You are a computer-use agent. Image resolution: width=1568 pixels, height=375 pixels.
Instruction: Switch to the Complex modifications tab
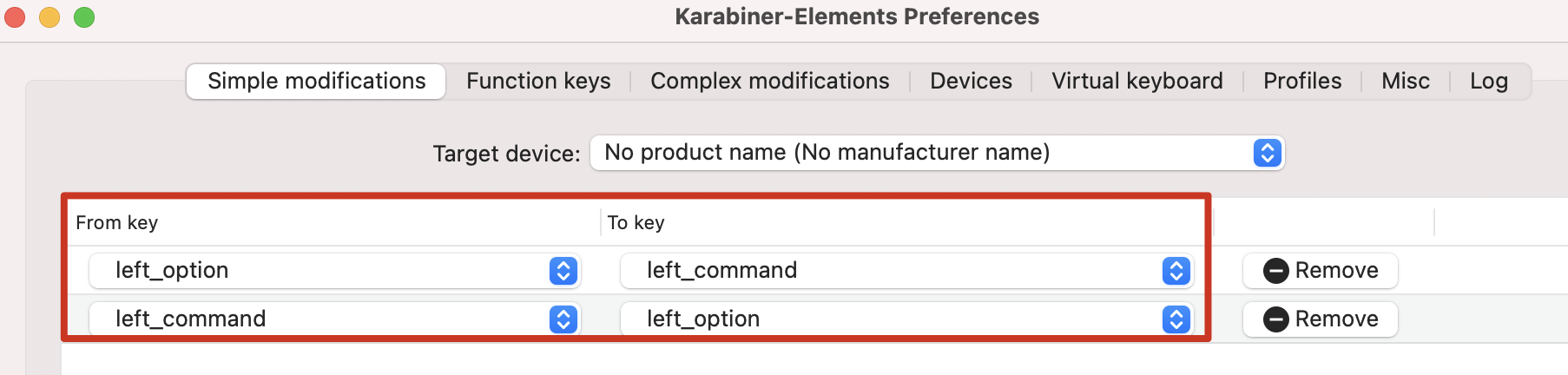coord(770,82)
